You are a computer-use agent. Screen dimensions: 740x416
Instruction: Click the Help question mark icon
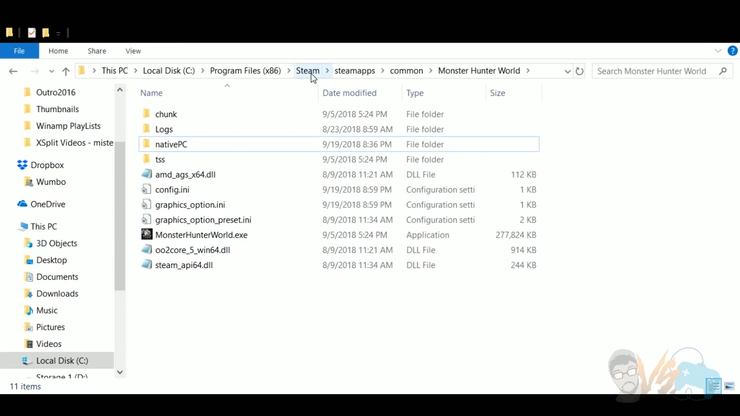pos(732,51)
